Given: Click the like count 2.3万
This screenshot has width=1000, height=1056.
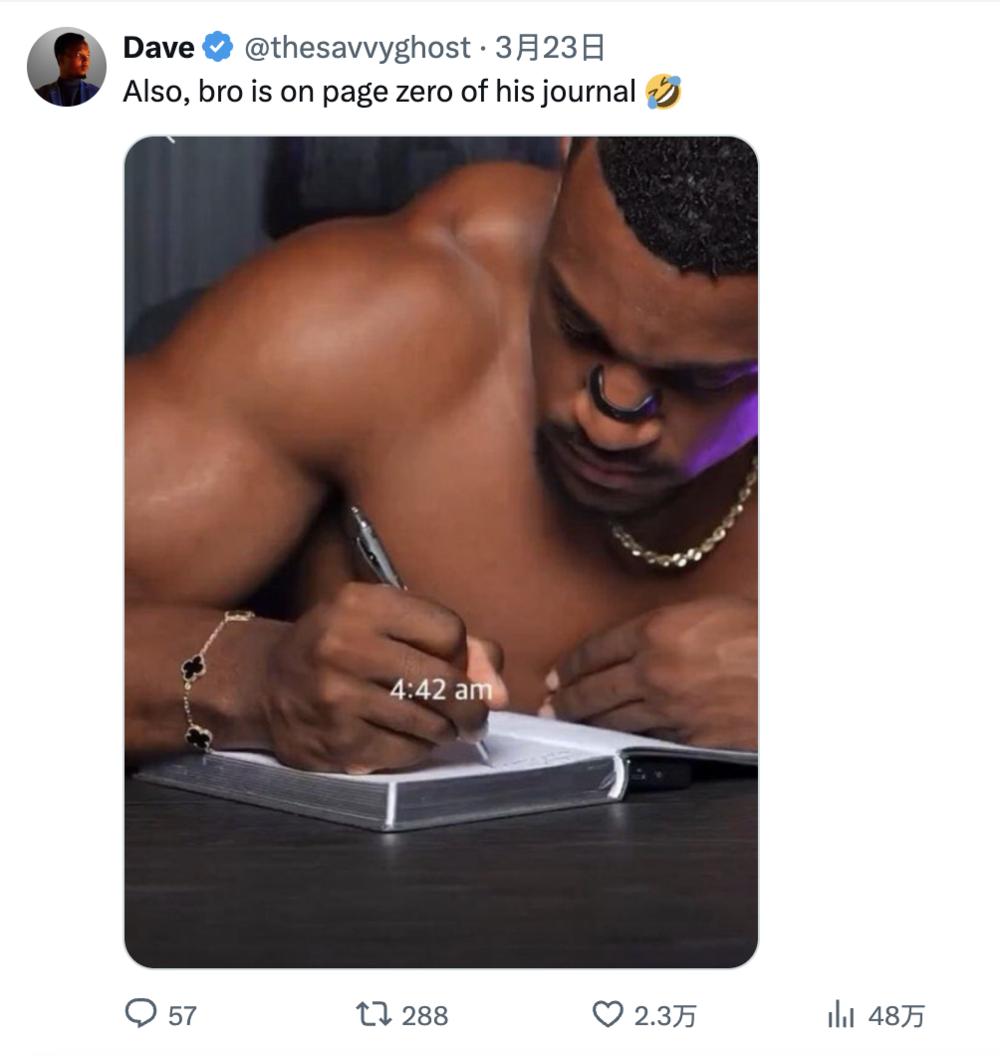Looking at the screenshot, I should click(x=665, y=1016).
